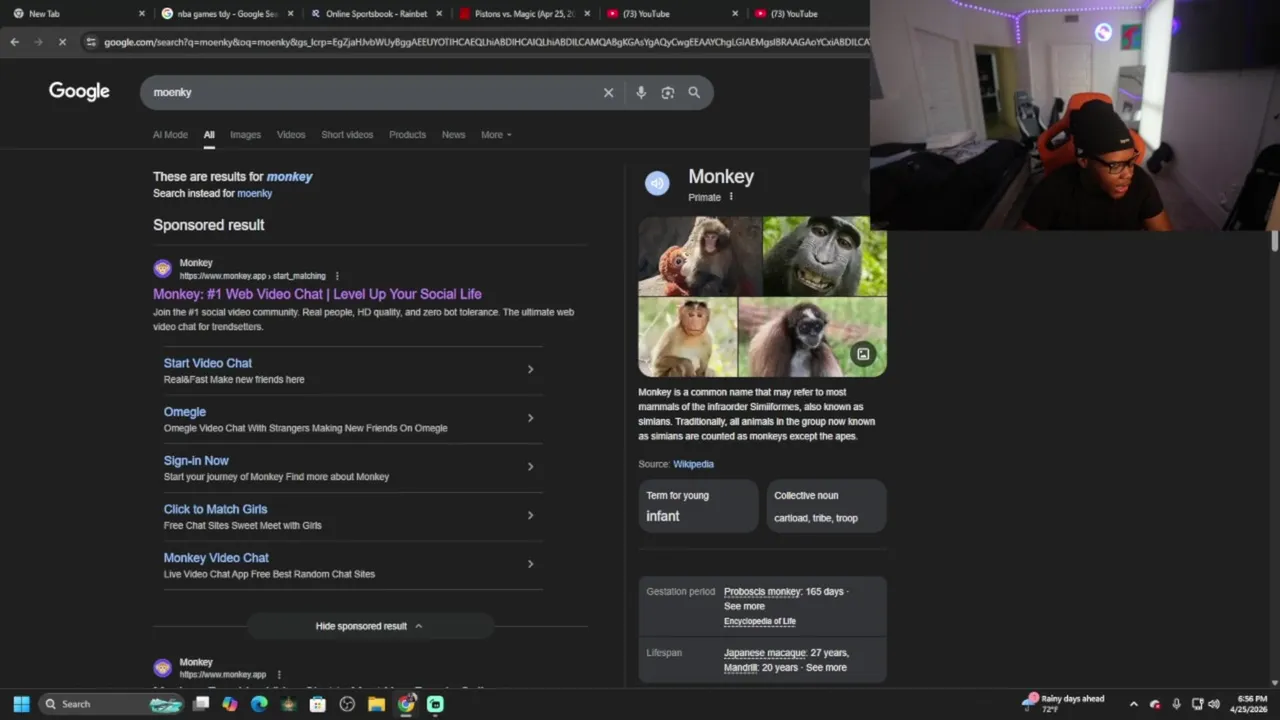Screen dimensions: 1280x720
Task: Search instead for moenky link
Action: pyautogui.click(x=254, y=194)
